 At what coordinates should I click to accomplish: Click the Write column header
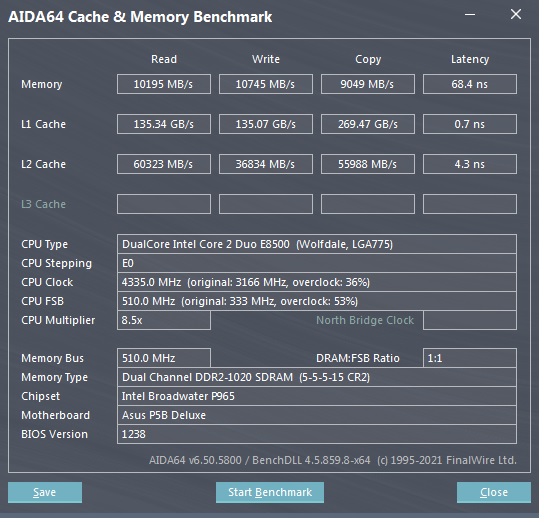coord(266,59)
